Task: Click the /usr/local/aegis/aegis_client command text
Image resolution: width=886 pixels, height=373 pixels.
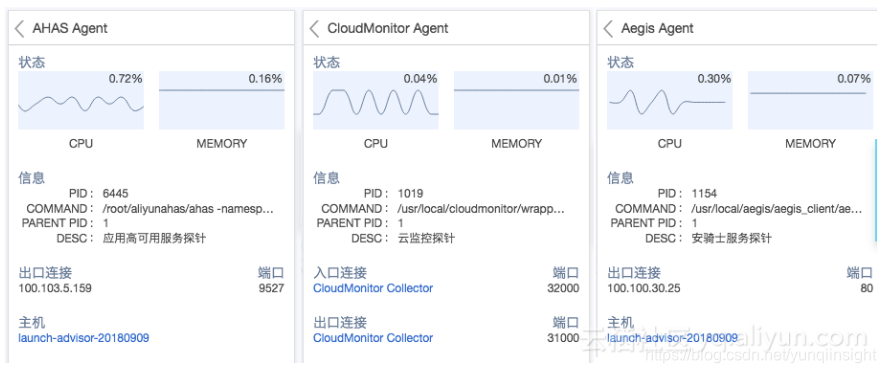Action: [x=777, y=209]
